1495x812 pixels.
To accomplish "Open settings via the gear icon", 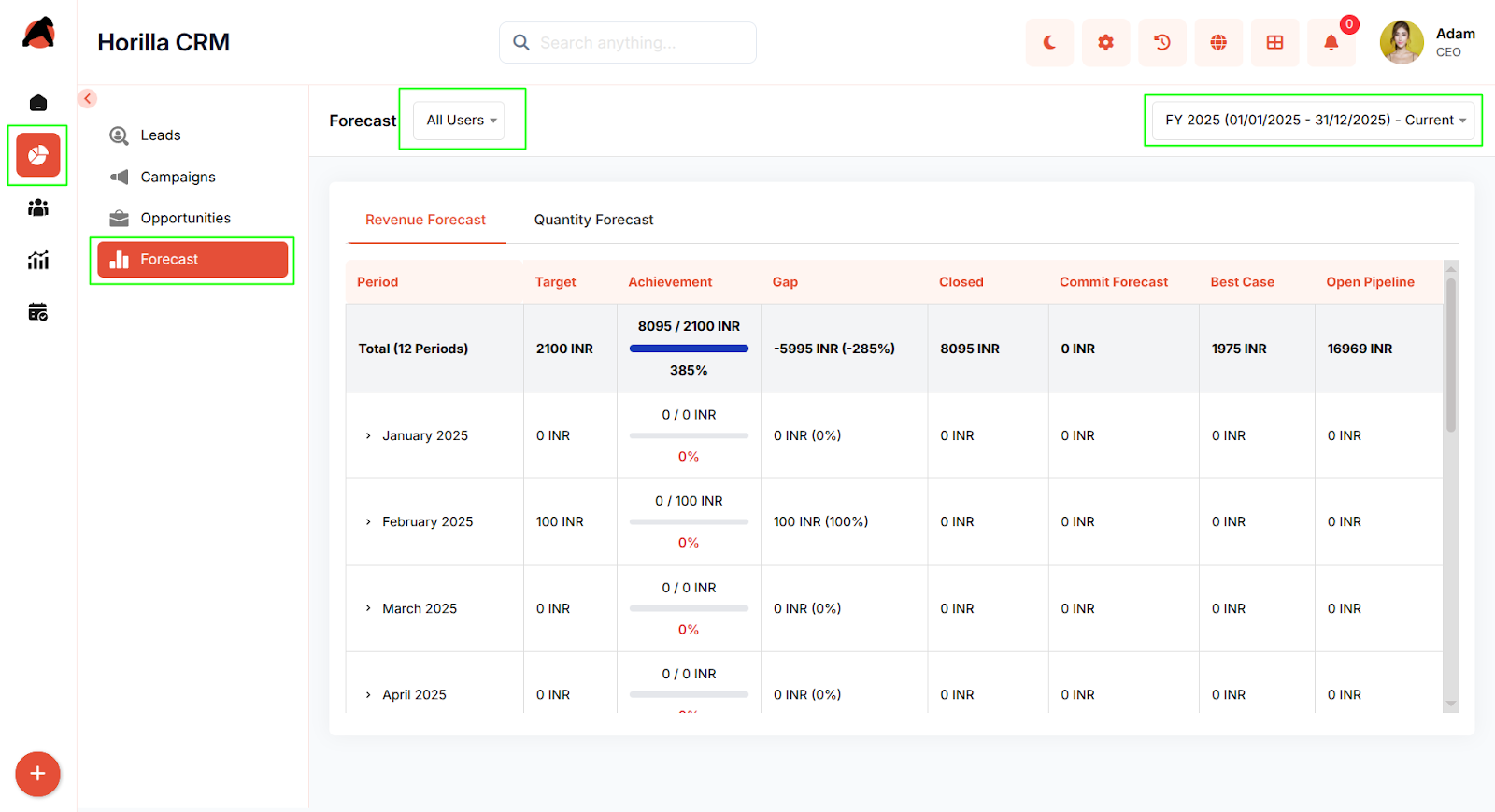I will [x=1105, y=43].
